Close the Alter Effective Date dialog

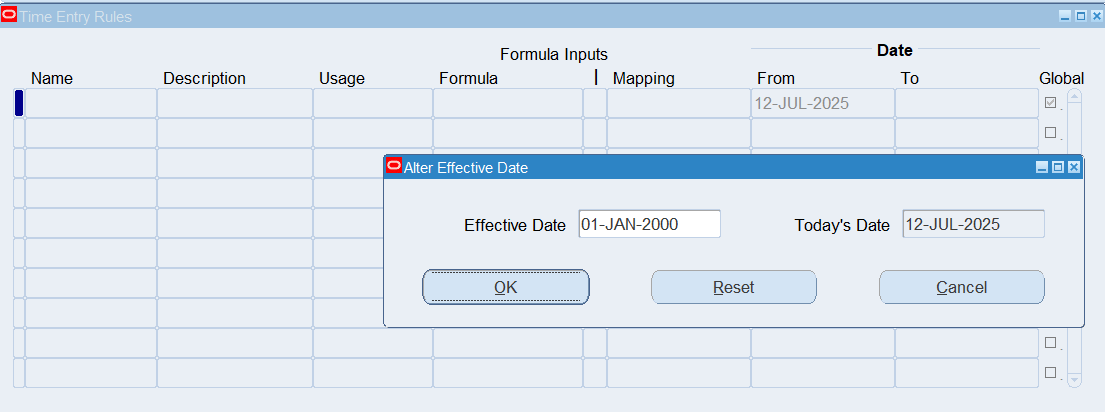(x=1073, y=168)
